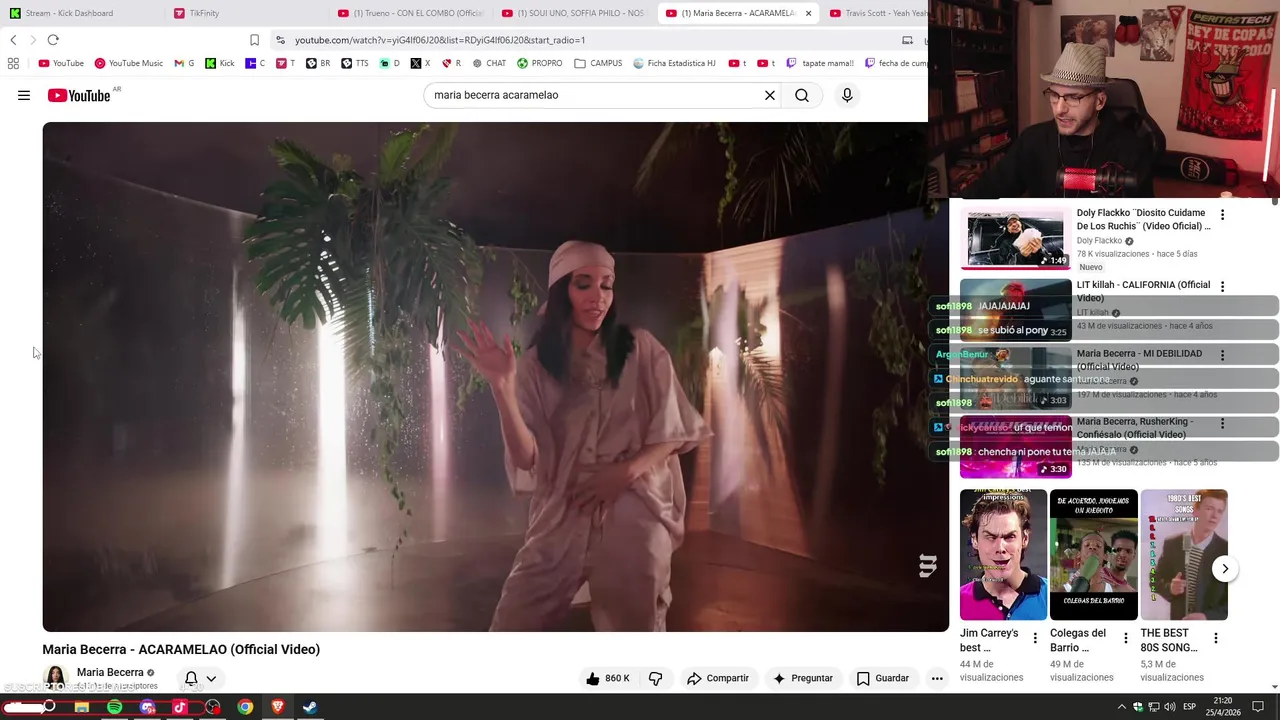
Task: Open Windows notification center icon
Action: pos(1258,707)
